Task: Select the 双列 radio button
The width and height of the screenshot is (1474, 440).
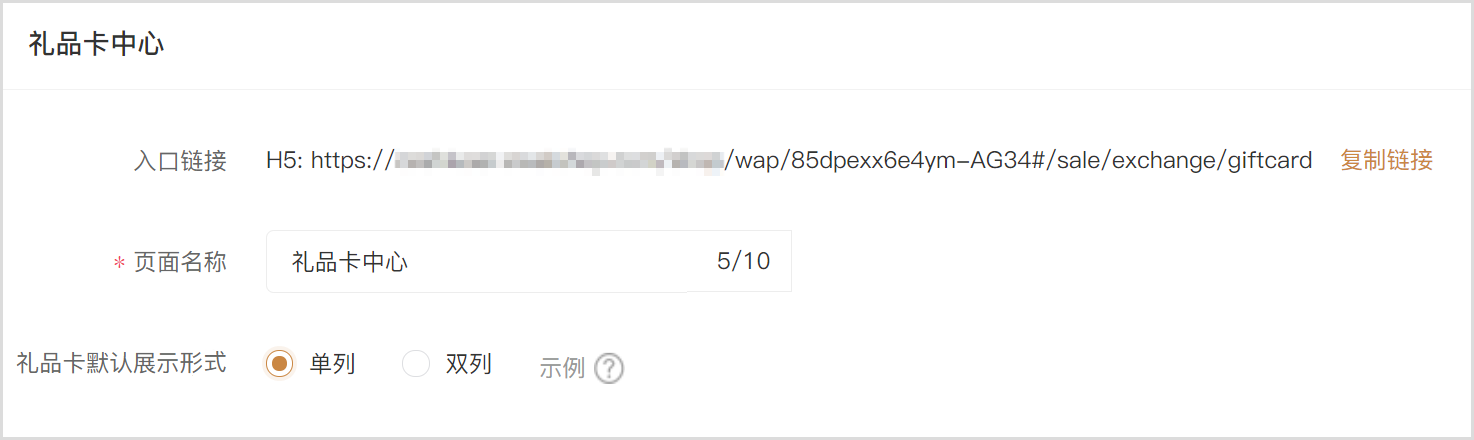Action: (415, 364)
